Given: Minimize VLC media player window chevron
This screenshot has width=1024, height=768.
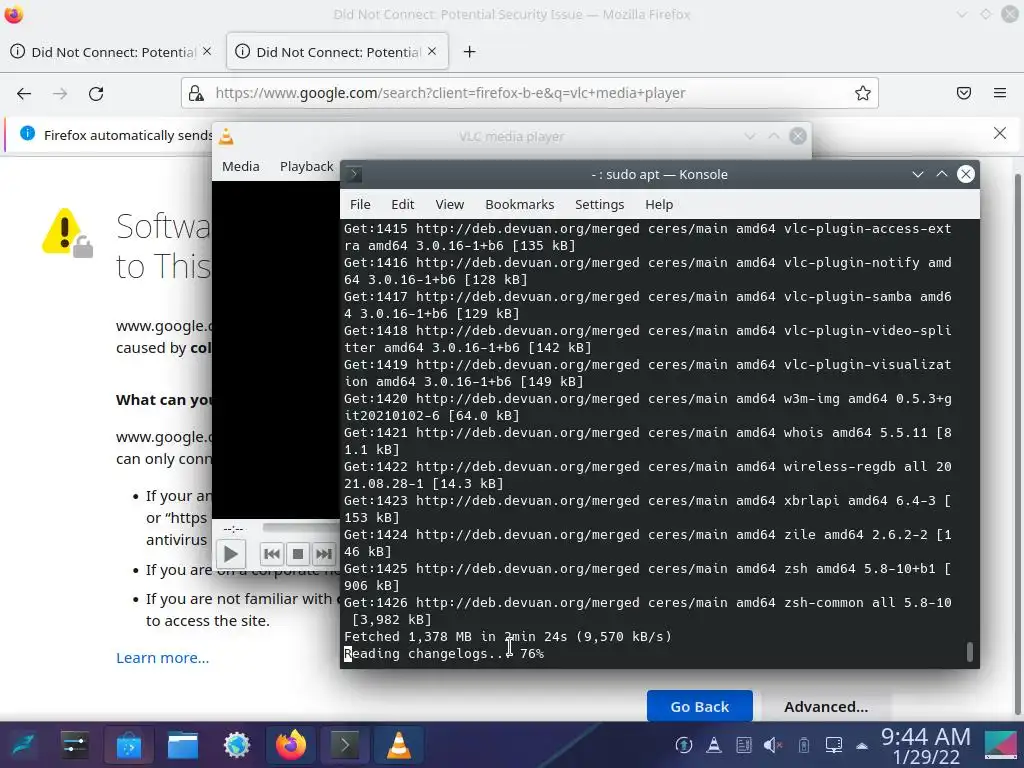Looking at the screenshot, I should 750,136.
